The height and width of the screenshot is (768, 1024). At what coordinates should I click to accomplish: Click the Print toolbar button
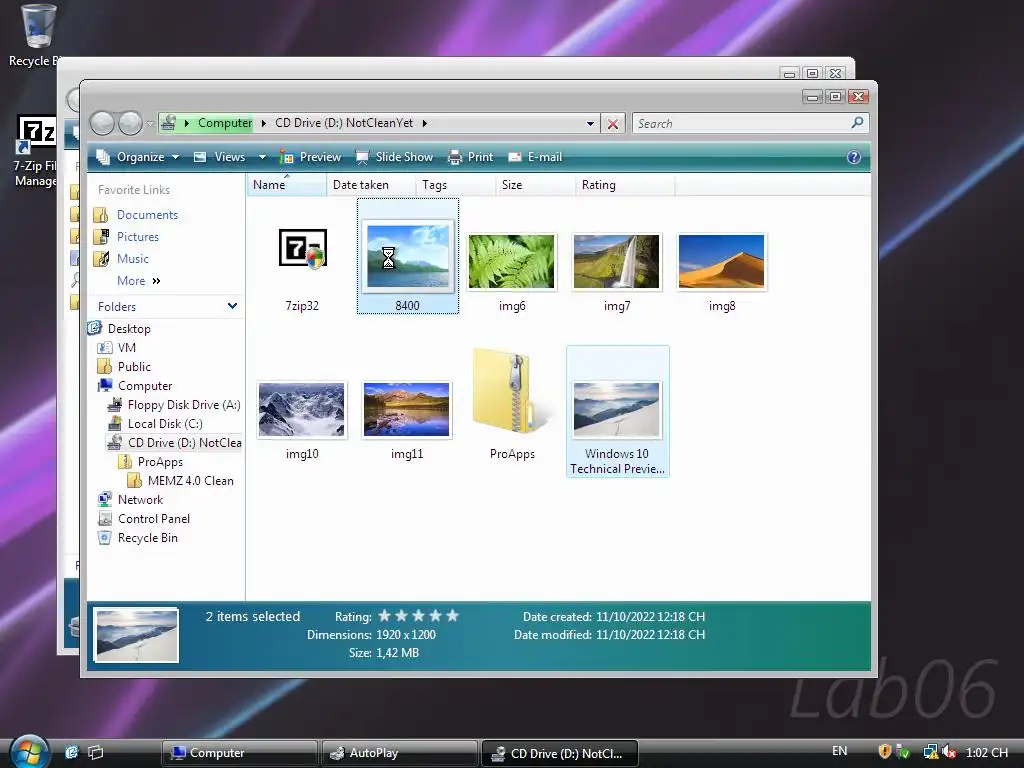coord(471,157)
